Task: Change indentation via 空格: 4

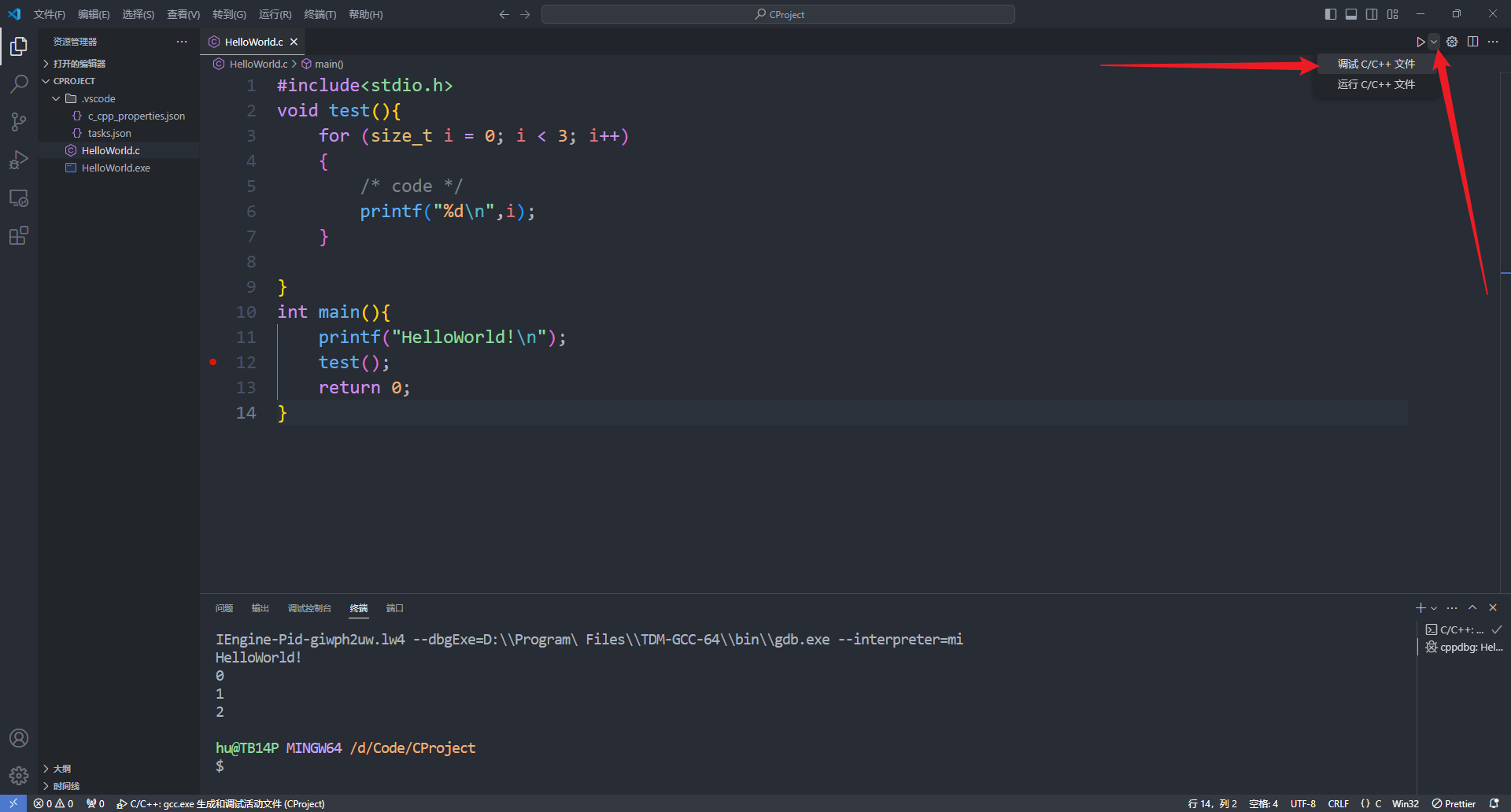Action: pyautogui.click(x=1263, y=803)
